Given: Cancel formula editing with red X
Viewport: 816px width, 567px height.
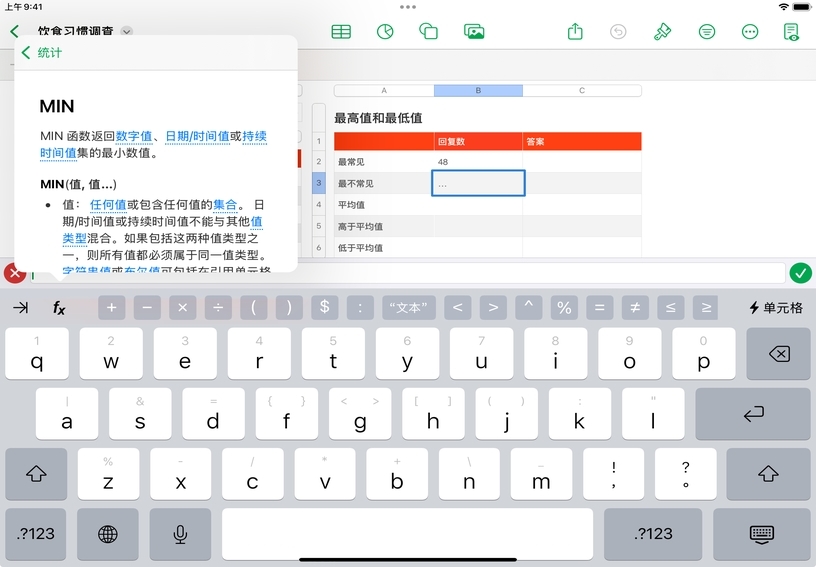Looking at the screenshot, I should point(14,272).
